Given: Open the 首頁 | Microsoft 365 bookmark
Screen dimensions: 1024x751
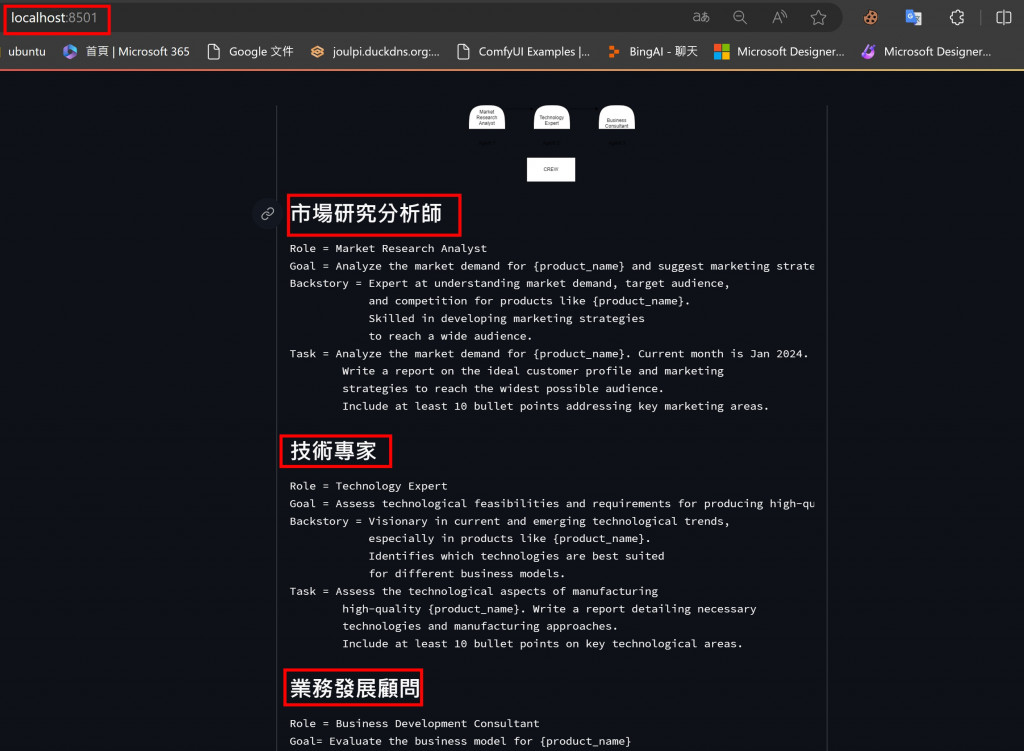Looking at the screenshot, I should (126, 52).
